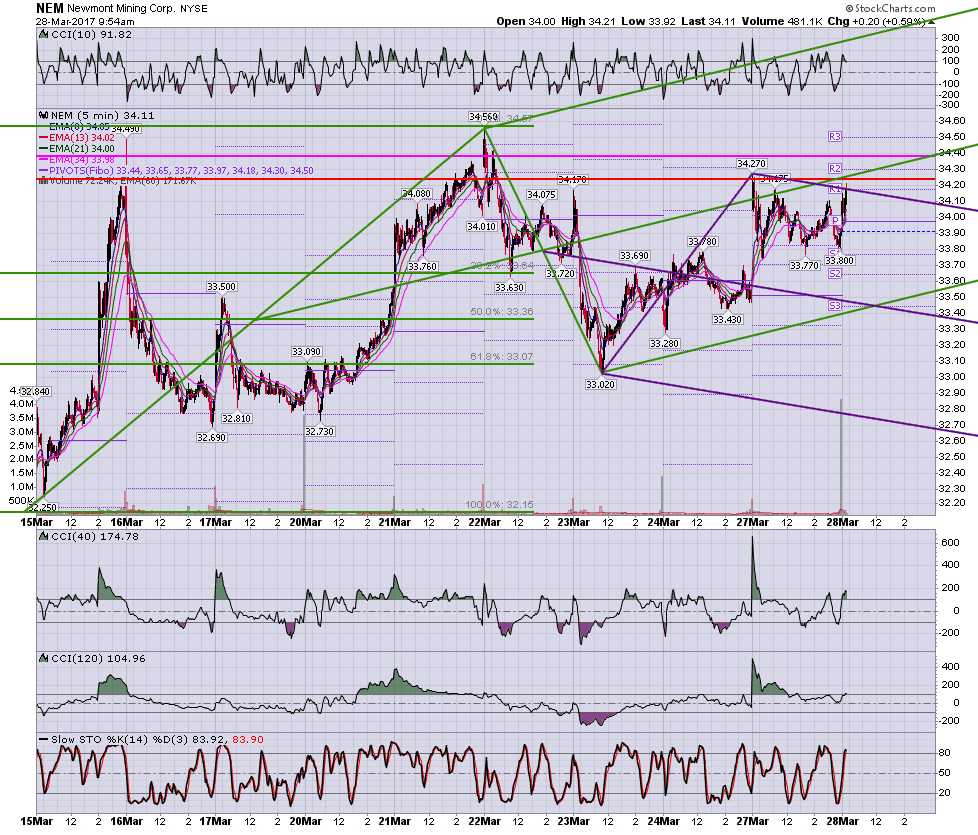Screen dimensions: 978x835
Task: Click the 33.500 peak price label
Action: [x=221, y=287]
